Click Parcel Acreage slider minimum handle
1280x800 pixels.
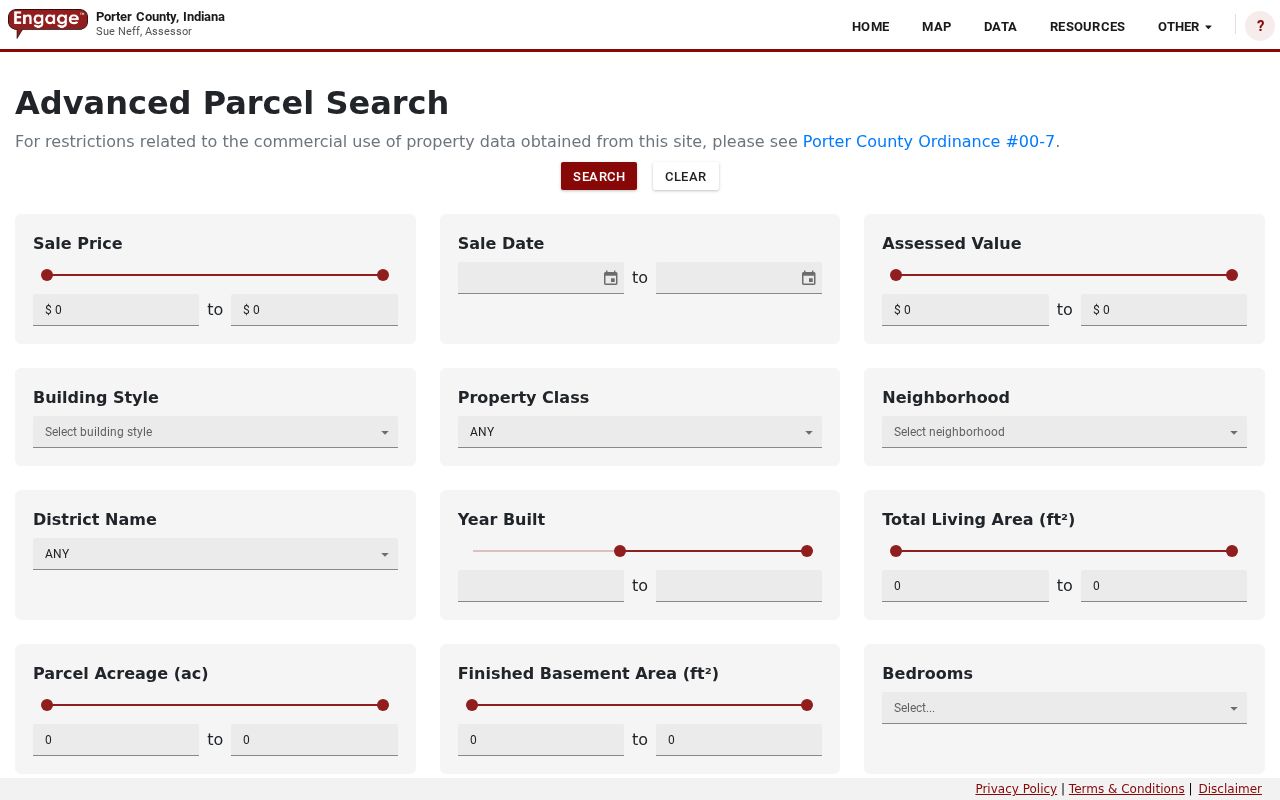[47, 705]
